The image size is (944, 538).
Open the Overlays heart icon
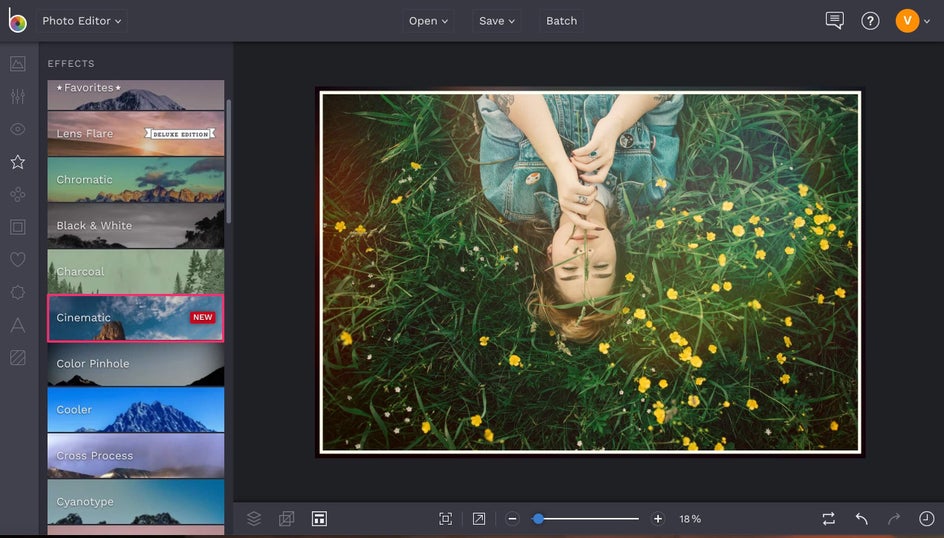coord(17,260)
